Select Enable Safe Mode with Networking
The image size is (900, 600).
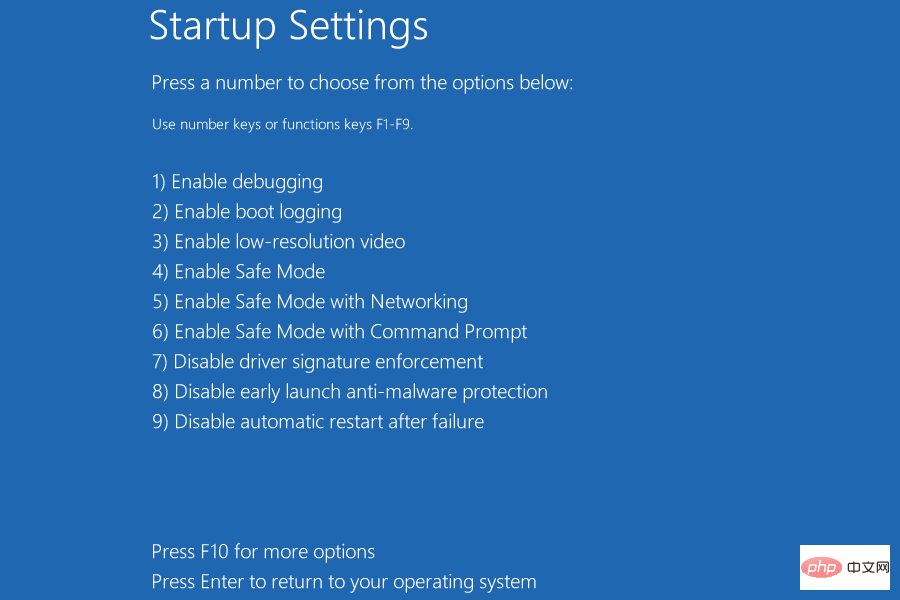pos(309,302)
